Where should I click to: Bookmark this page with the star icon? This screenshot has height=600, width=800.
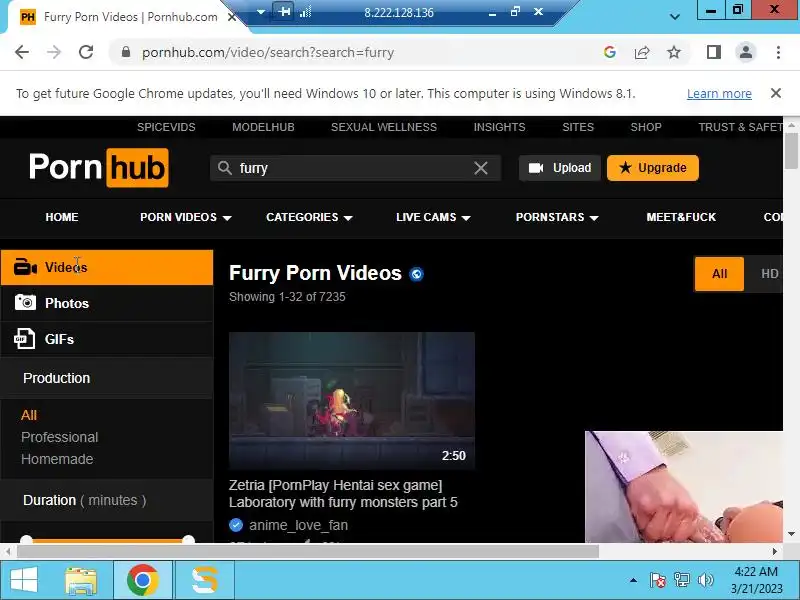(674, 52)
